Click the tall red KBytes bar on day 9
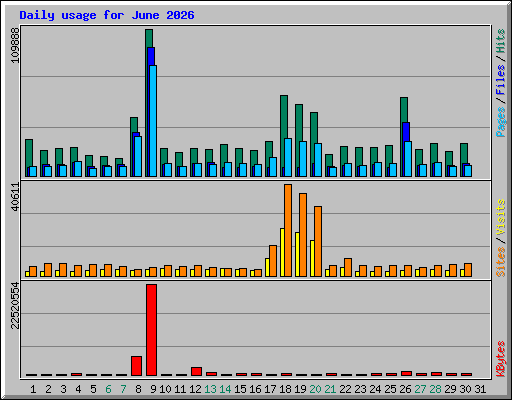 (x=151, y=330)
